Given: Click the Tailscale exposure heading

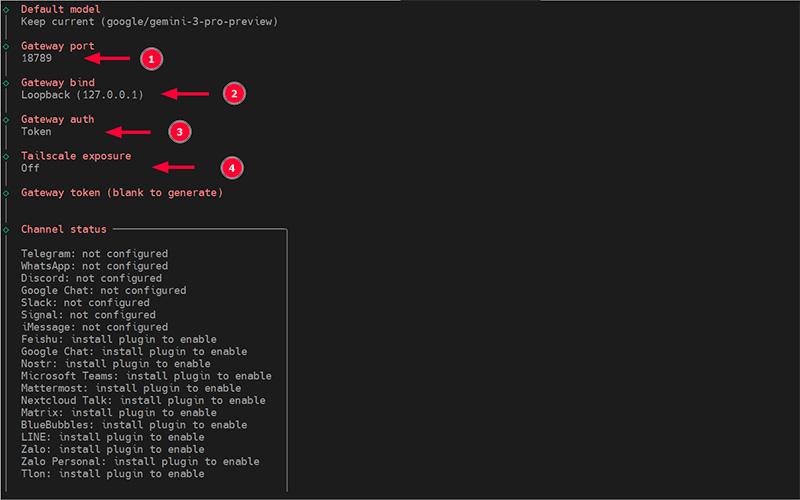Looking at the screenshot, I should click(x=75, y=157).
